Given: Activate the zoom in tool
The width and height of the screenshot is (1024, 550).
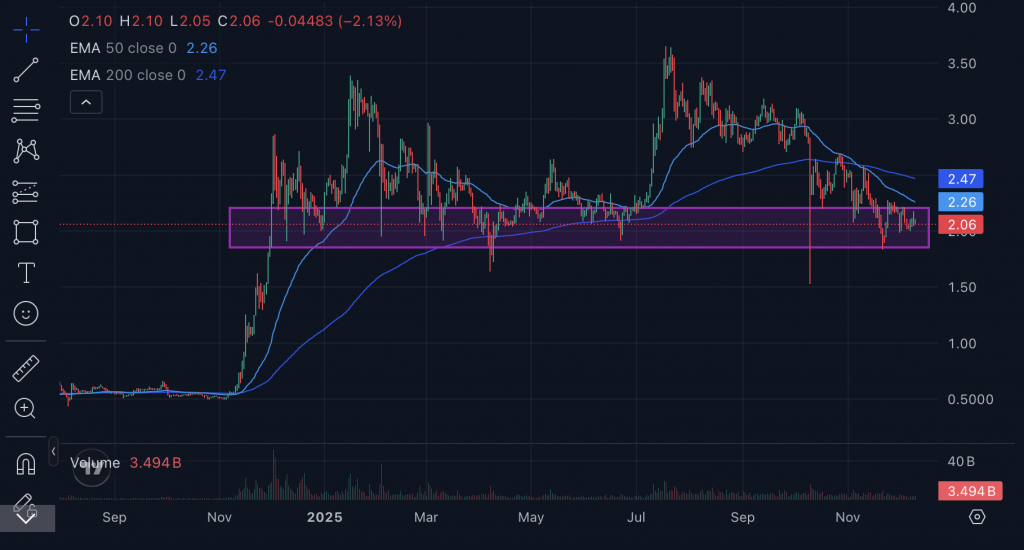Looking at the screenshot, I should 26,408.
